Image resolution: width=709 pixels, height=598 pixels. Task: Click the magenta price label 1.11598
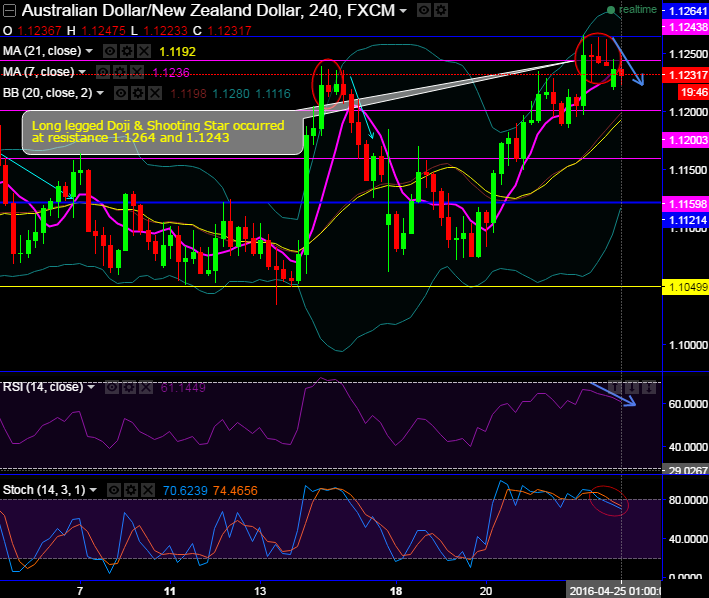tap(685, 204)
